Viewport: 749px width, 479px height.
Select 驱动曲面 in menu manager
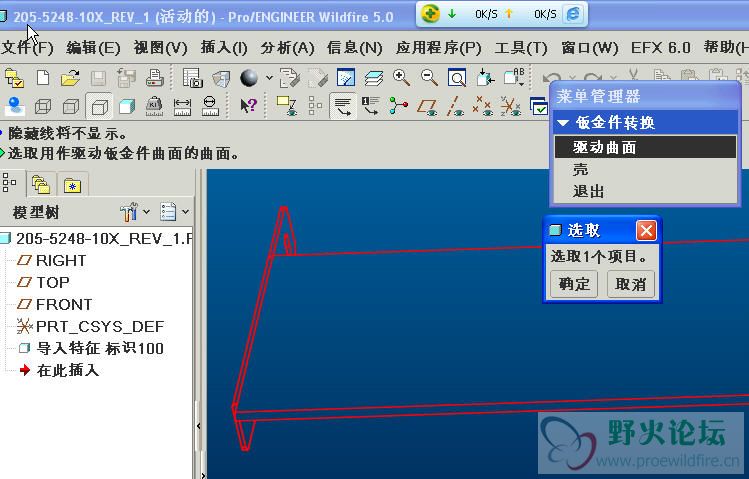(x=645, y=147)
